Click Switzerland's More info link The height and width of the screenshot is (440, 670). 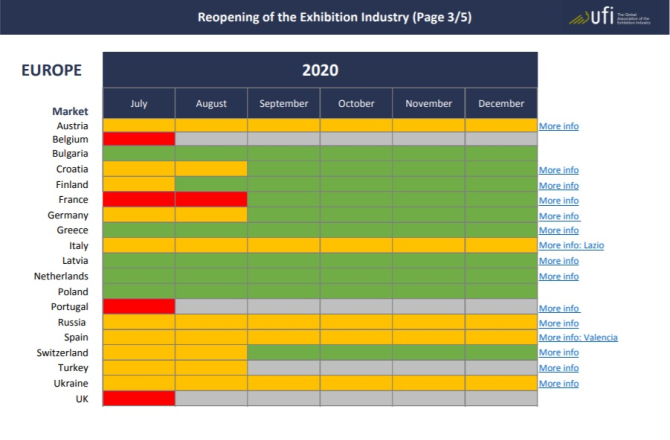click(558, 353)
